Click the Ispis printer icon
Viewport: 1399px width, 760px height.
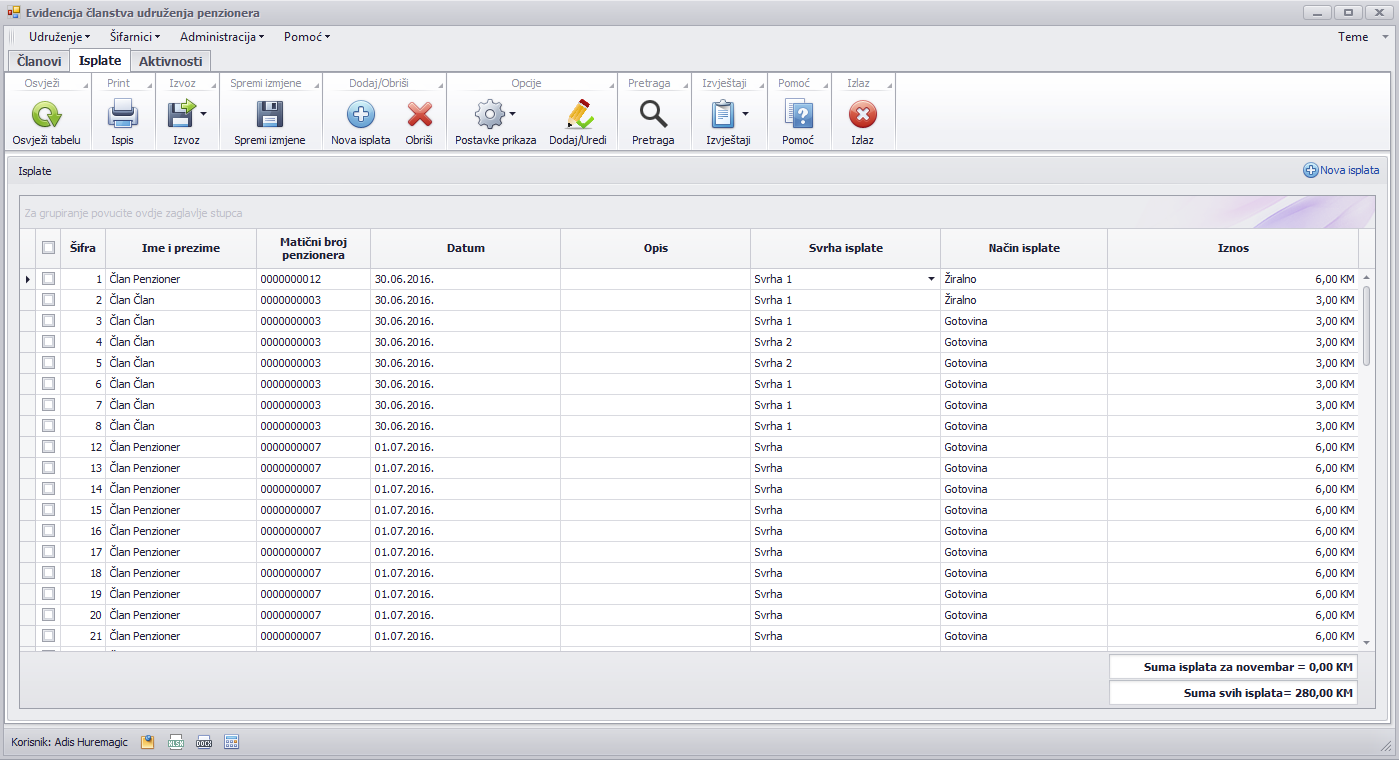[x=122, y=114]
